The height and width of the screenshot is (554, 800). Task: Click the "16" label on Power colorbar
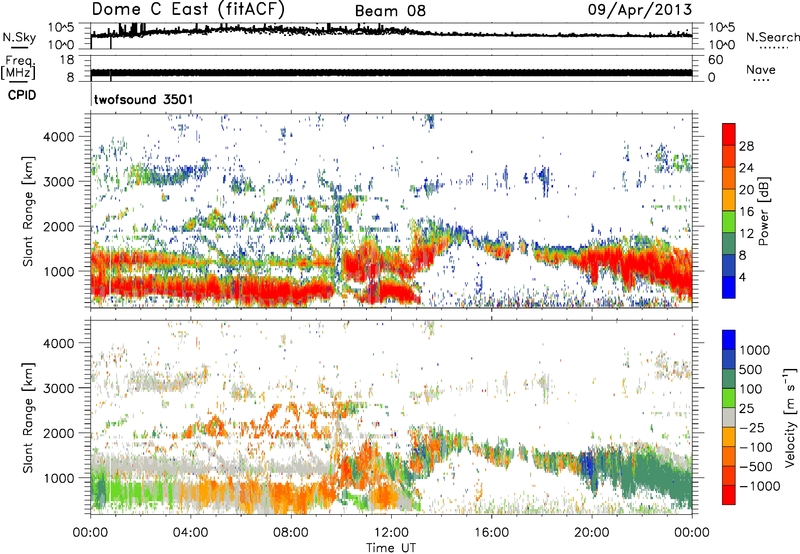pos(746,212)
